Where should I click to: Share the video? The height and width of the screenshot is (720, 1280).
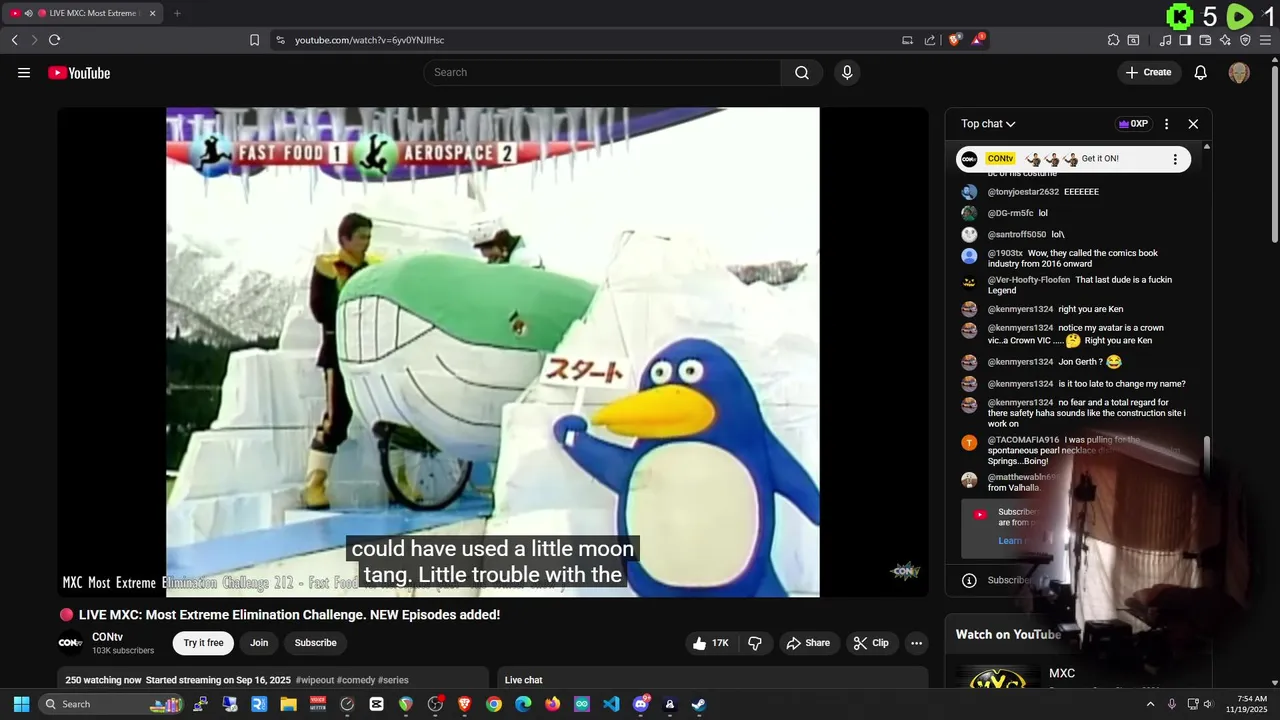tap(808, 643)
